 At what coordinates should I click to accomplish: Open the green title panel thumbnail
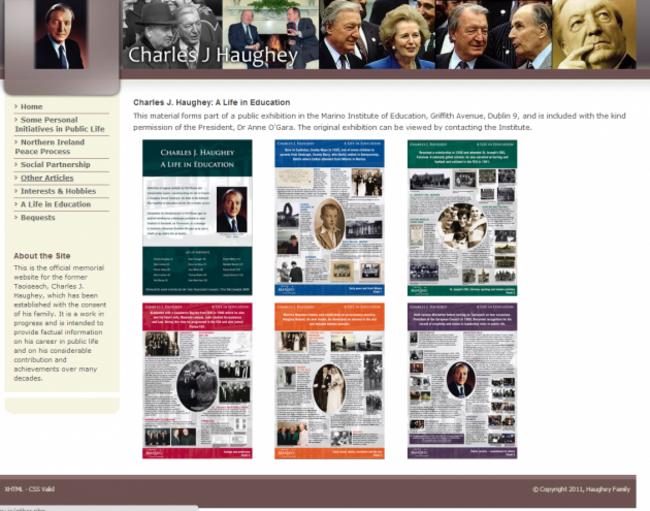coord(197,218)
